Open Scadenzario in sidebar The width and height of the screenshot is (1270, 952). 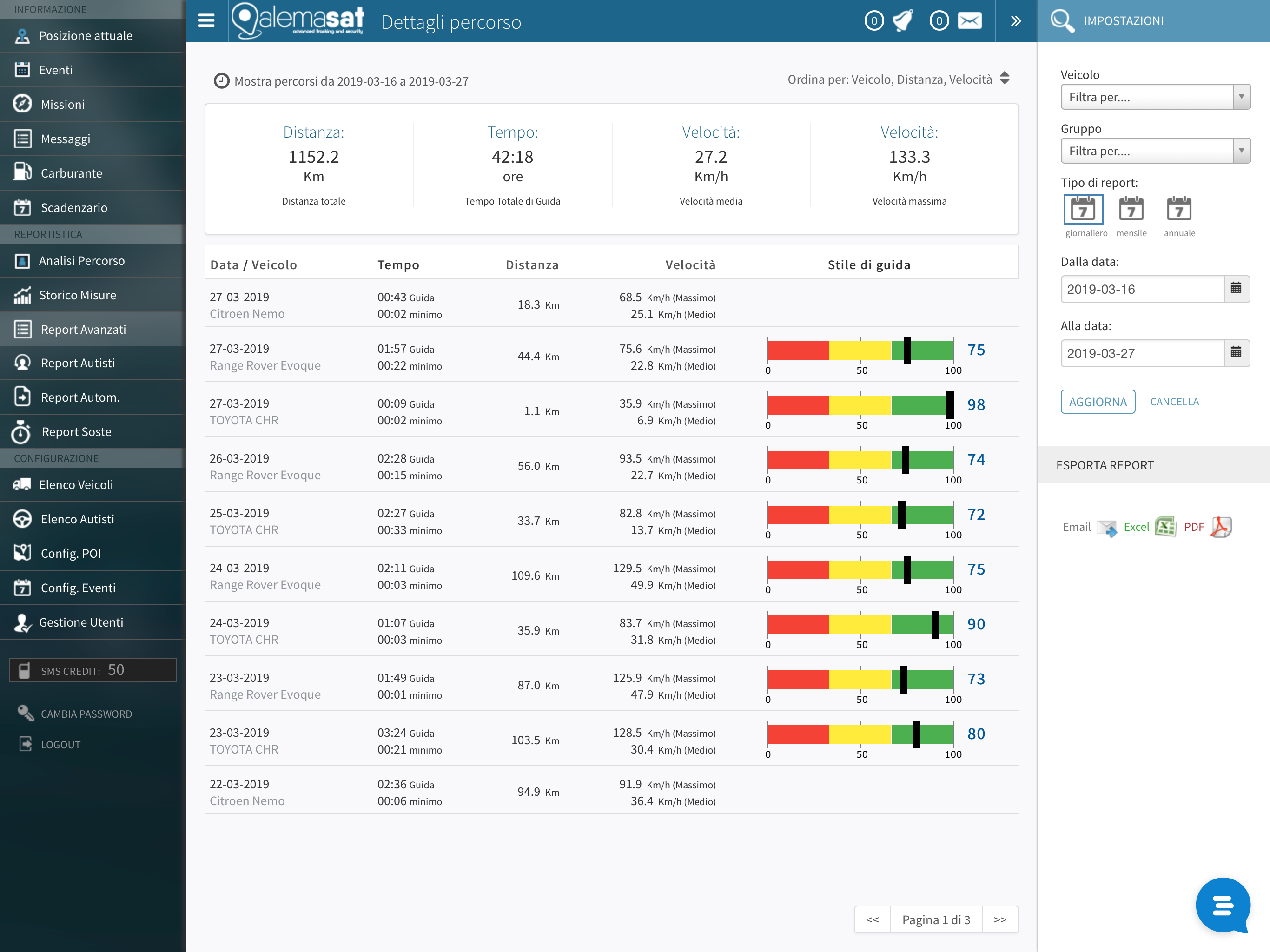(93, 207)
